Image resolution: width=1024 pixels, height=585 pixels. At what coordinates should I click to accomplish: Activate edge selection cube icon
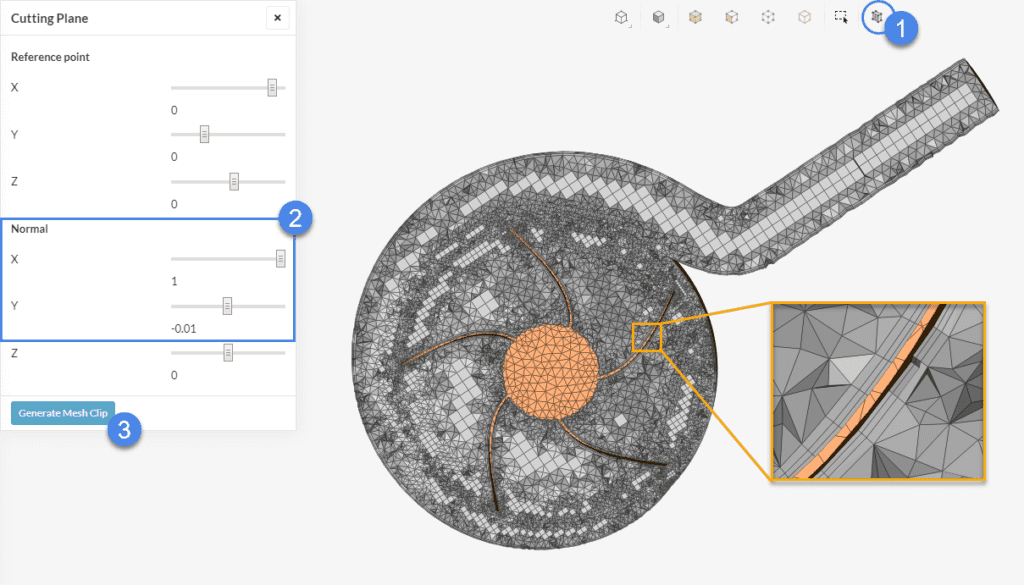804,17
